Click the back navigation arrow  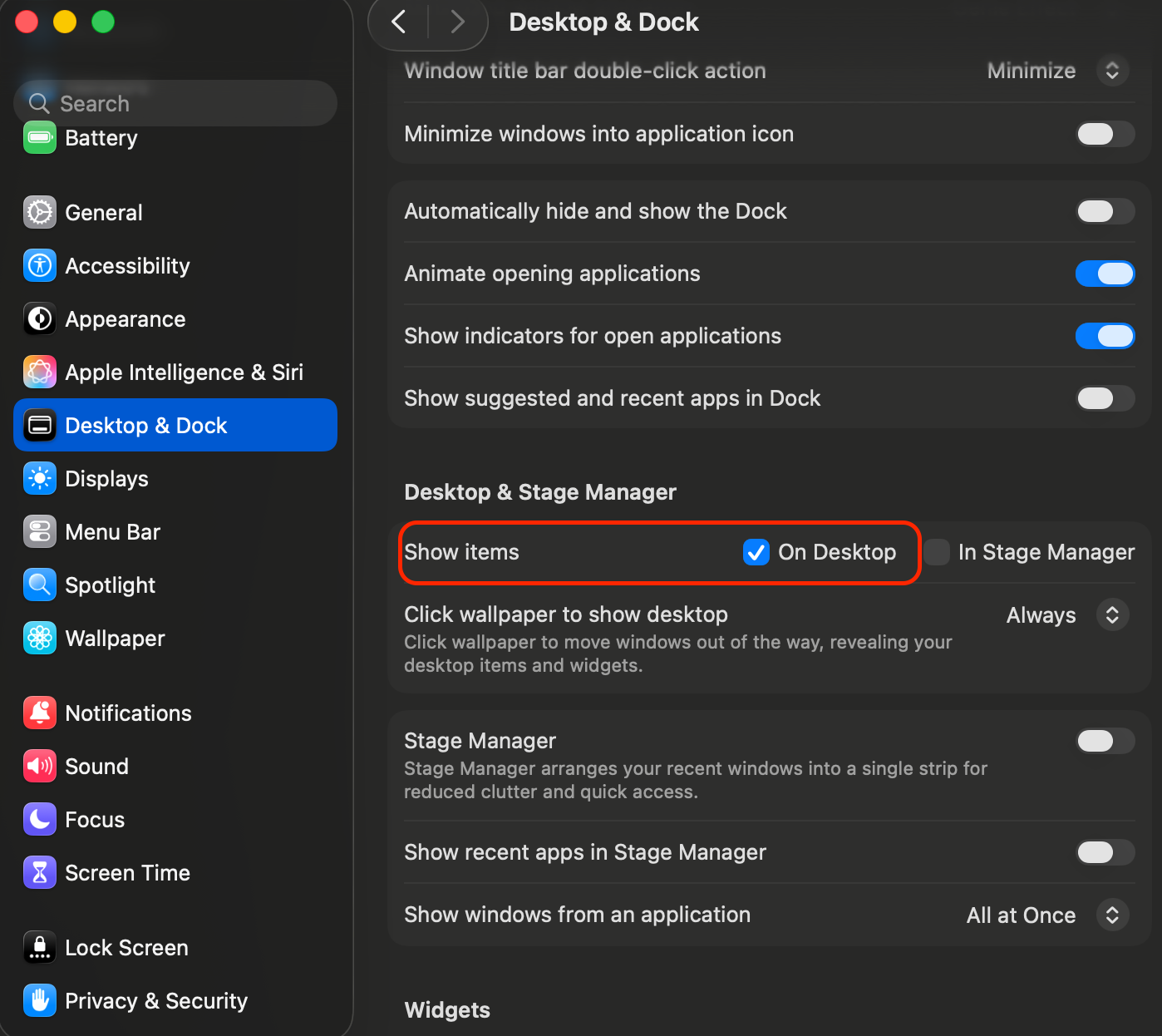pyautogui.click(x=399, y=22)
